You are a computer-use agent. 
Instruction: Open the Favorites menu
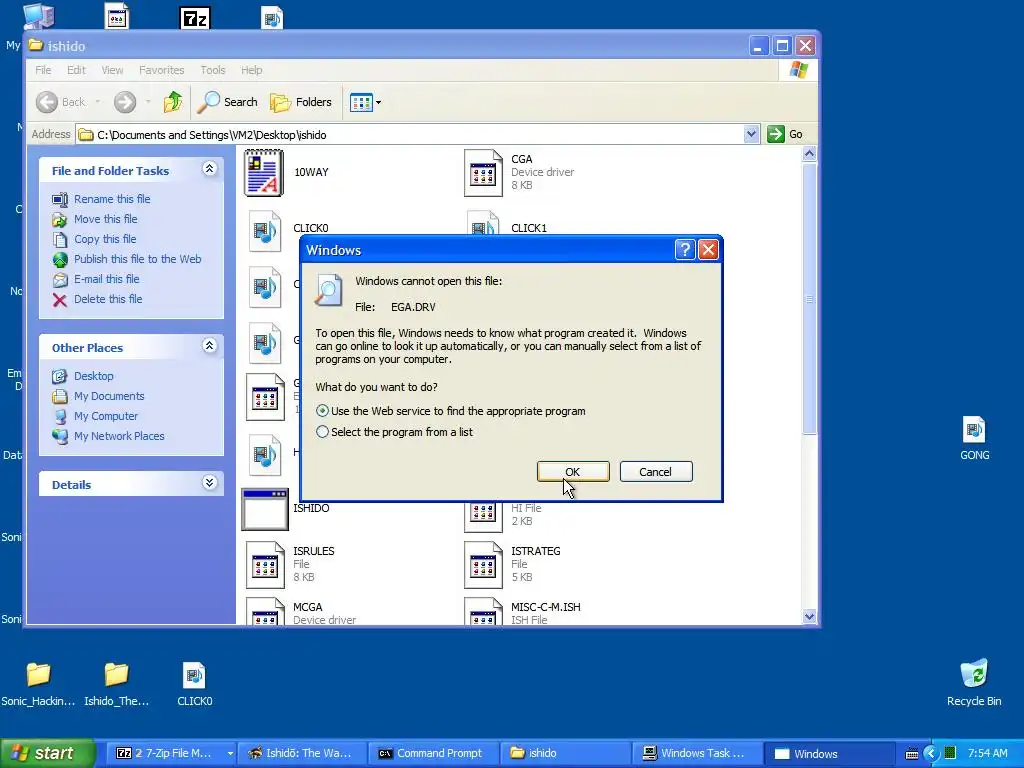pos(161,70)
